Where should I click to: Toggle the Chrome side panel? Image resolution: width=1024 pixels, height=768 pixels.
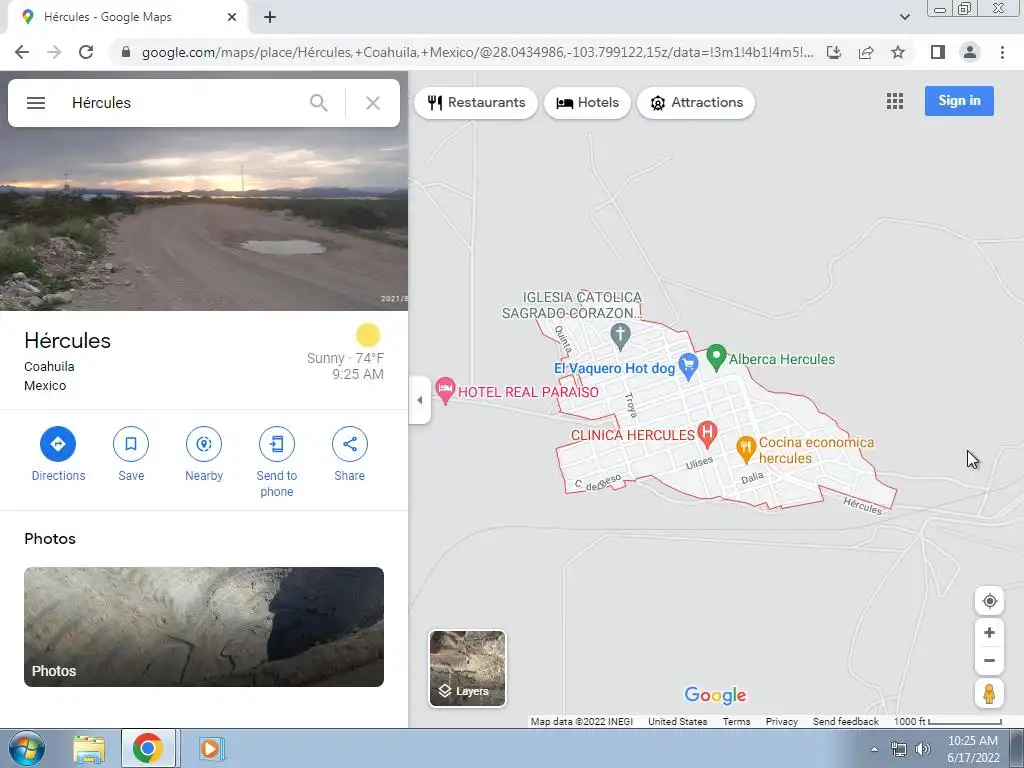point(938,52)
